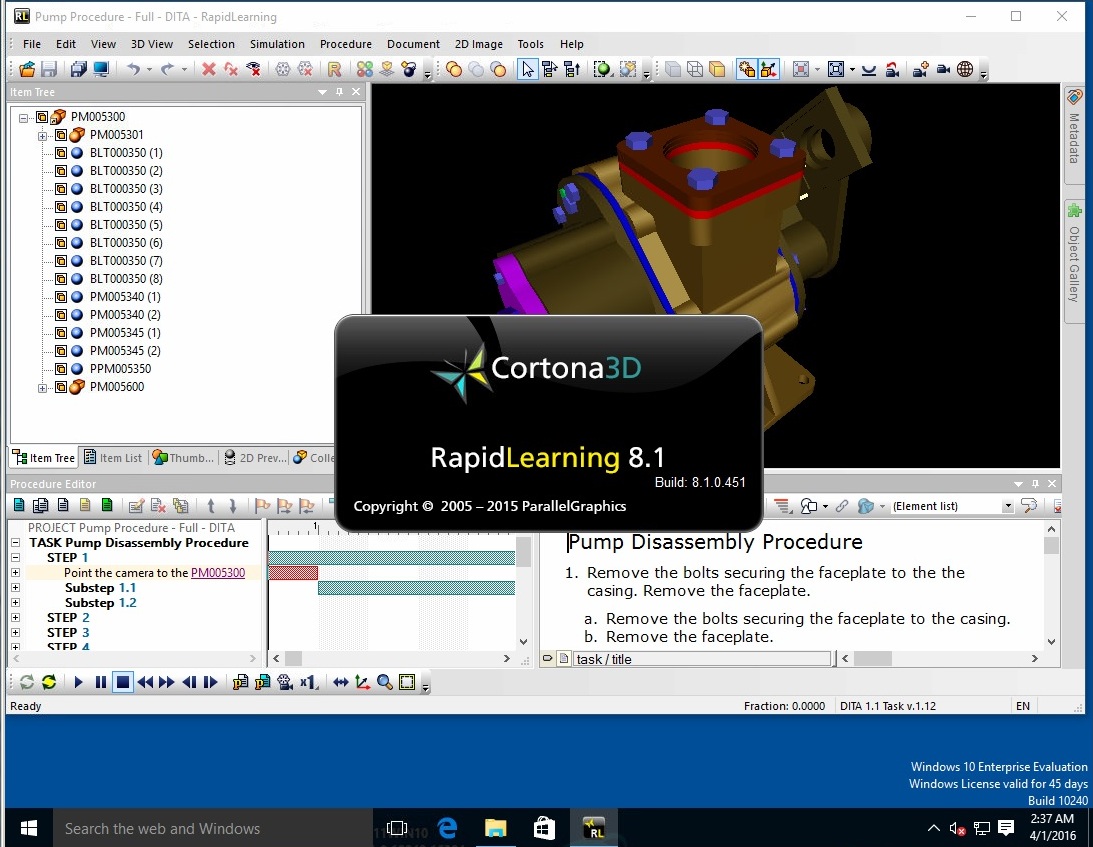Click the red X delete icon

pos(208,69)
